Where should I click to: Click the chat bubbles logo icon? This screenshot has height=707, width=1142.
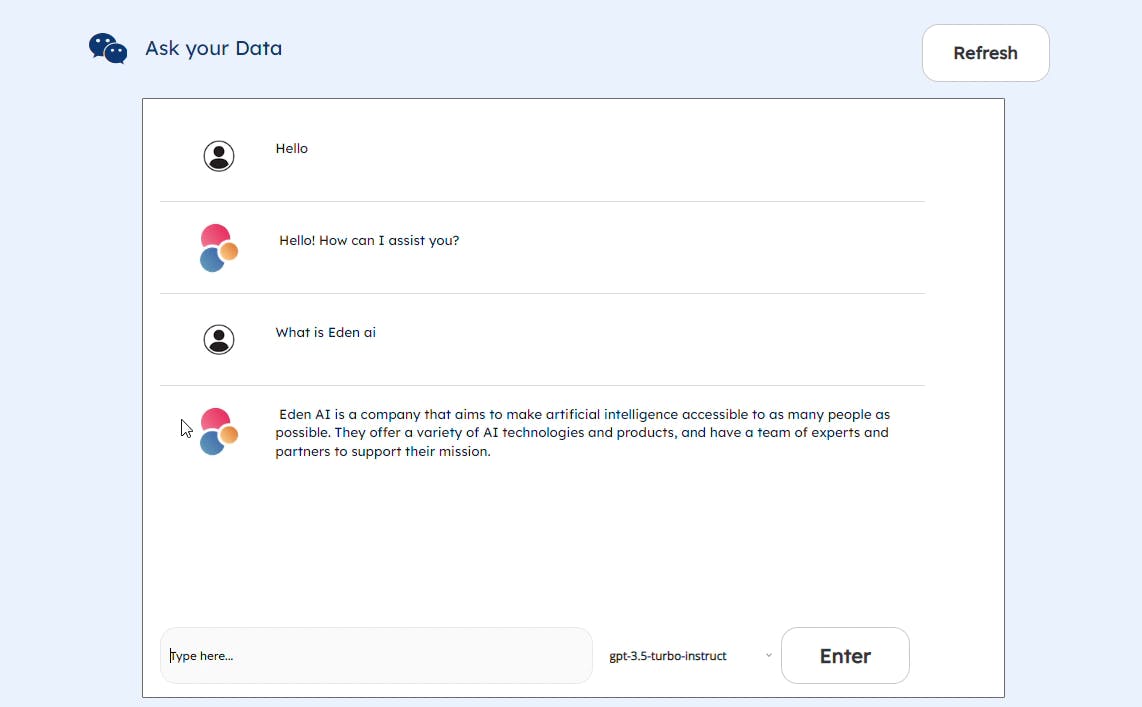pyautogui.click(x=107, y=47)
